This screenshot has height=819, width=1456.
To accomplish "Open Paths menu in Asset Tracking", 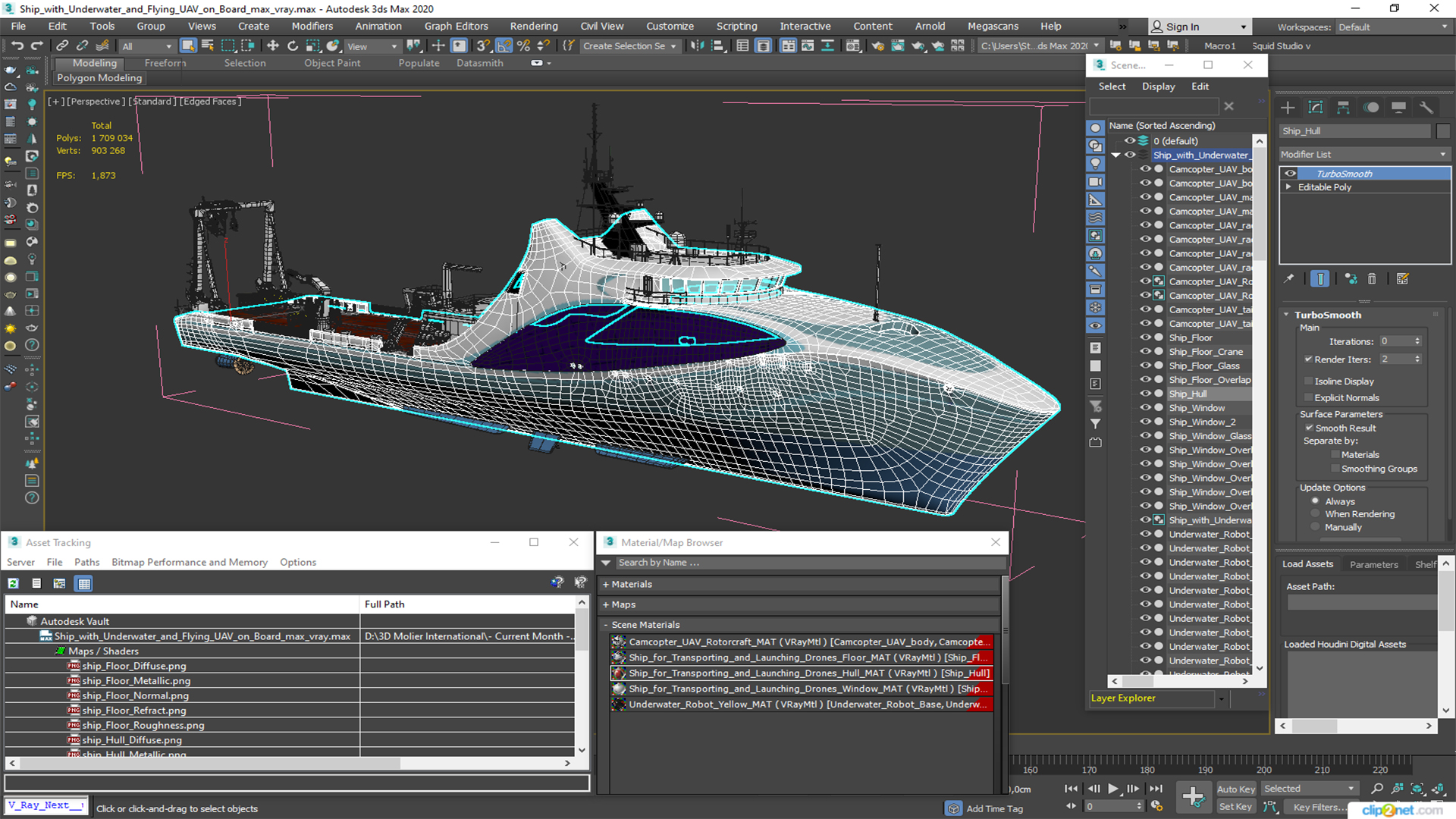I will pos(87,562).
